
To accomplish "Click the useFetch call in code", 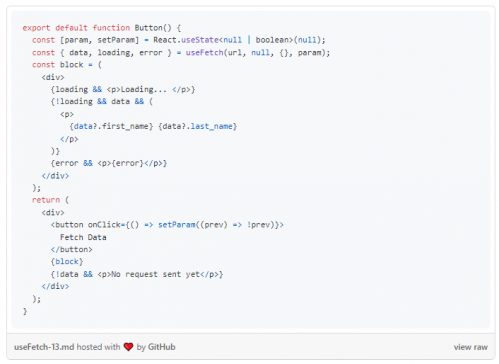I will [204, 53].
